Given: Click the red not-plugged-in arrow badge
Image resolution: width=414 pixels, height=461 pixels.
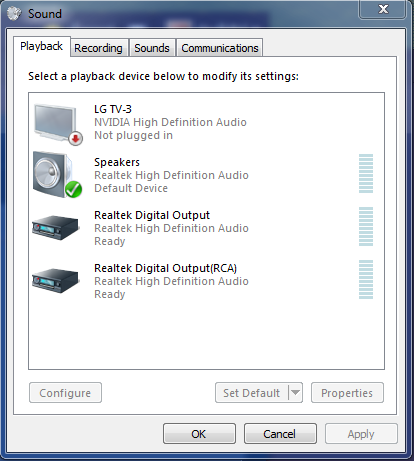Looking at the screenshot, I should tap(75, 138).
